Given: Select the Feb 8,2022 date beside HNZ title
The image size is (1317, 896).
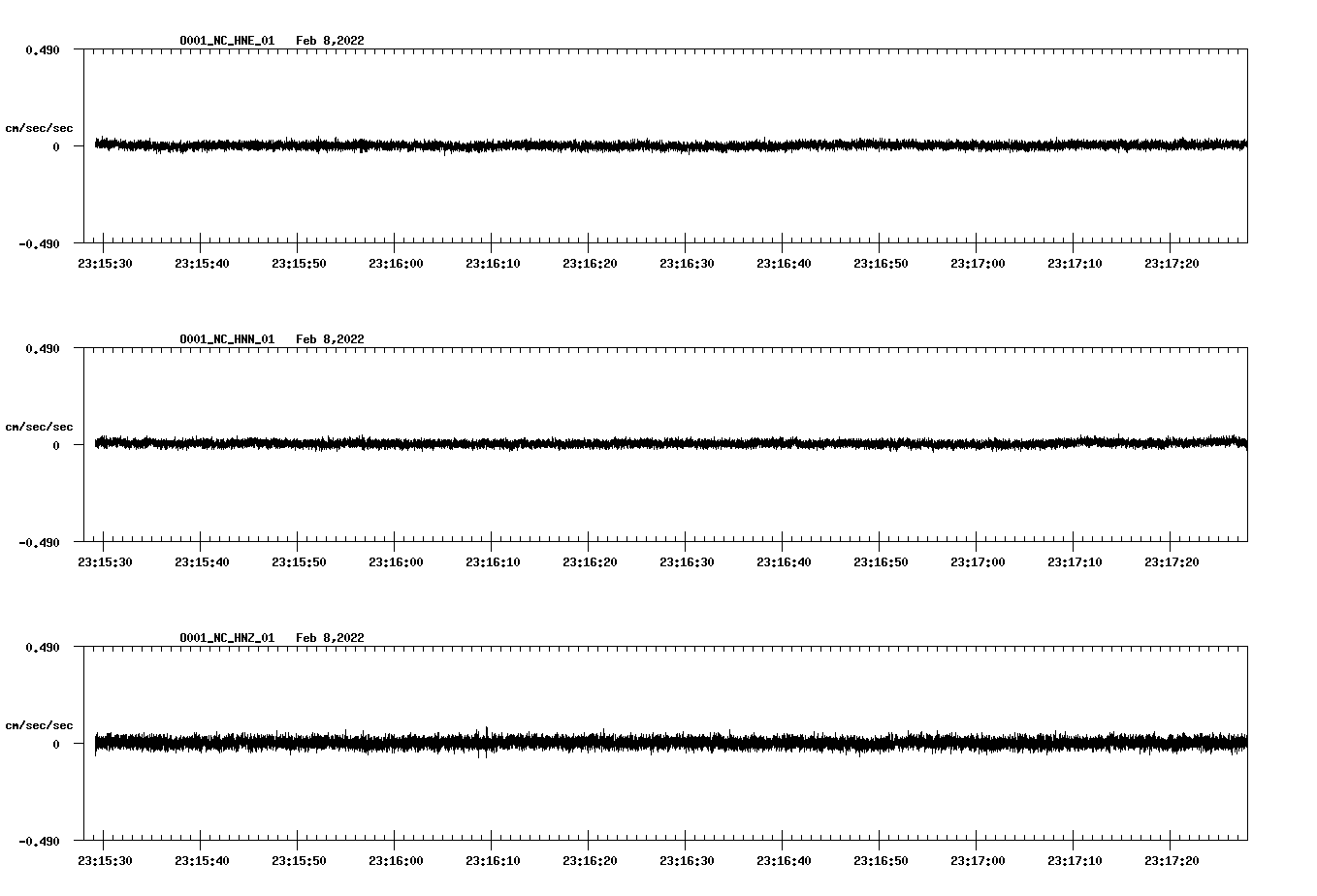Looking at the screenshot, I should coord(330,638).
